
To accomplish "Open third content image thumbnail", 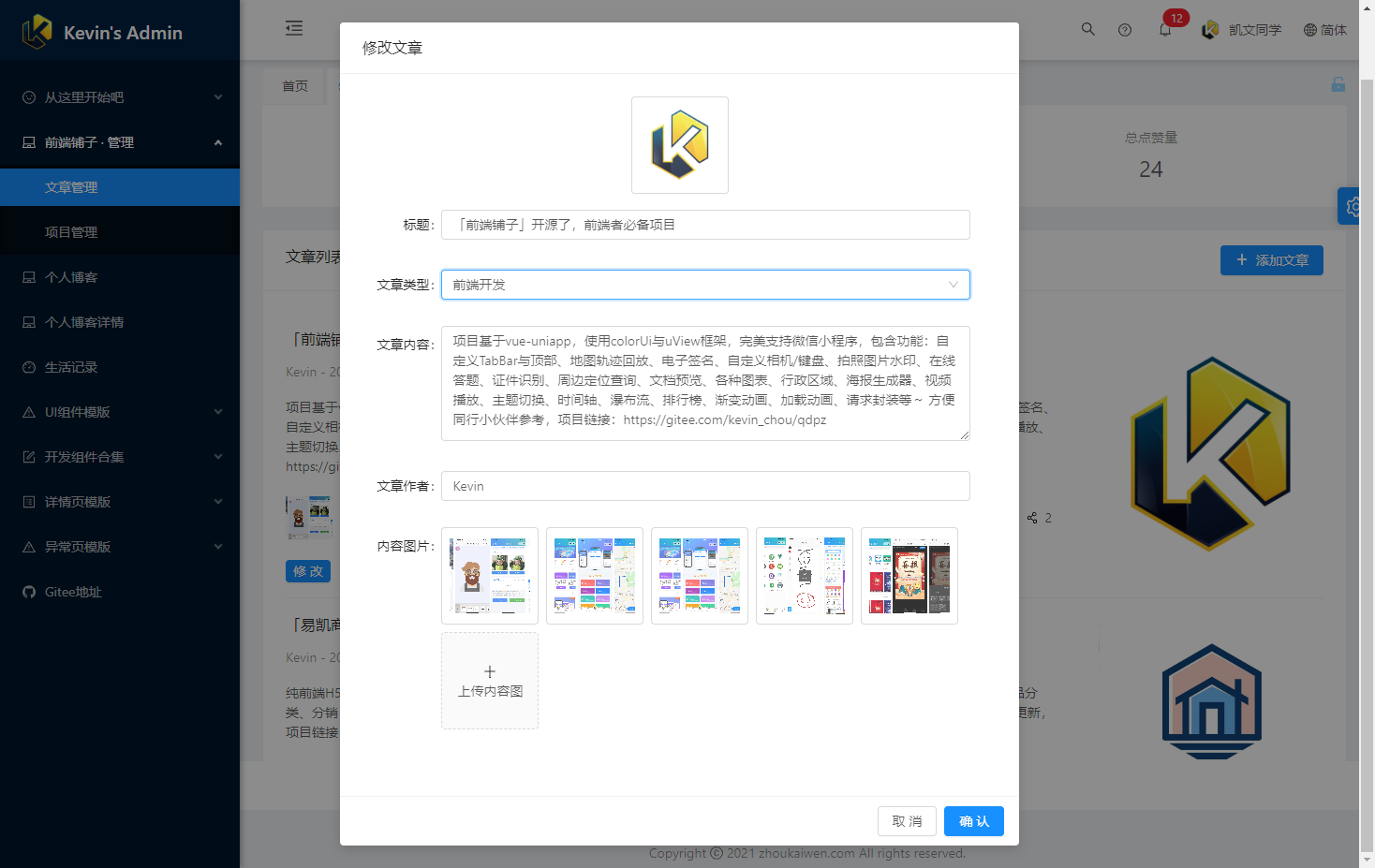I will (700, 576).
